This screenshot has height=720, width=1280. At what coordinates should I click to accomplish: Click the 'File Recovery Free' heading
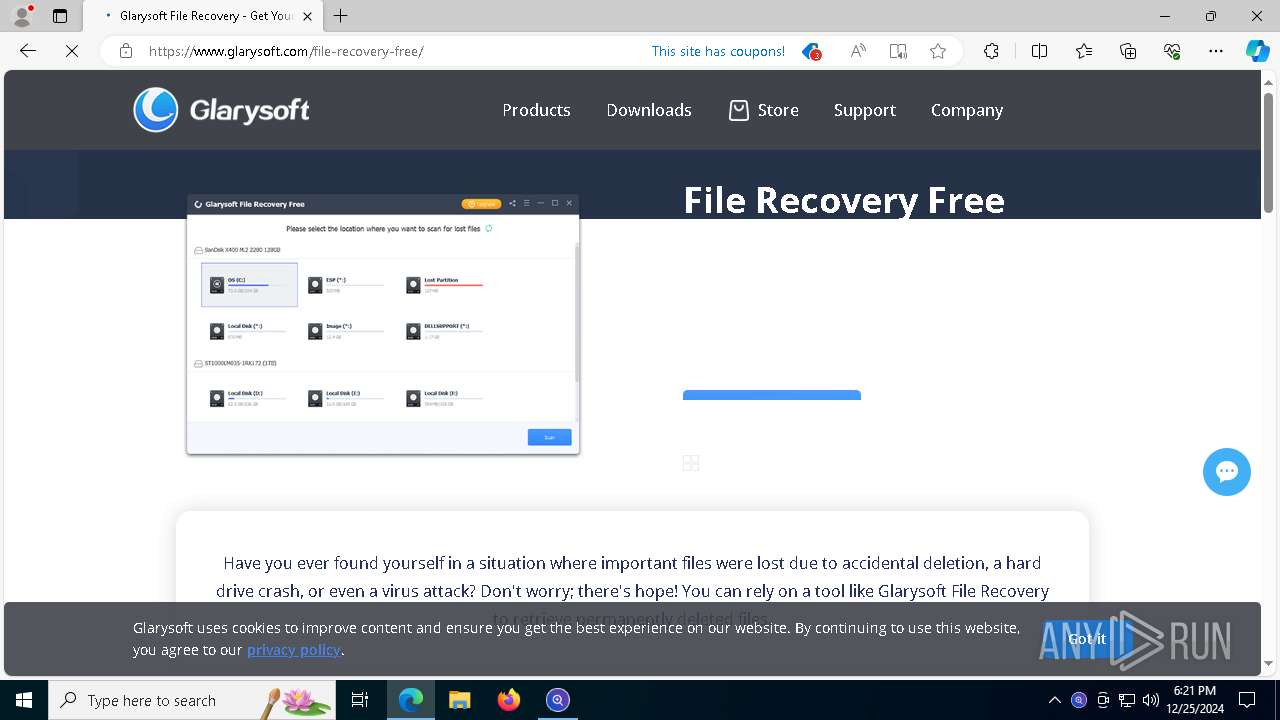point(844,200)
